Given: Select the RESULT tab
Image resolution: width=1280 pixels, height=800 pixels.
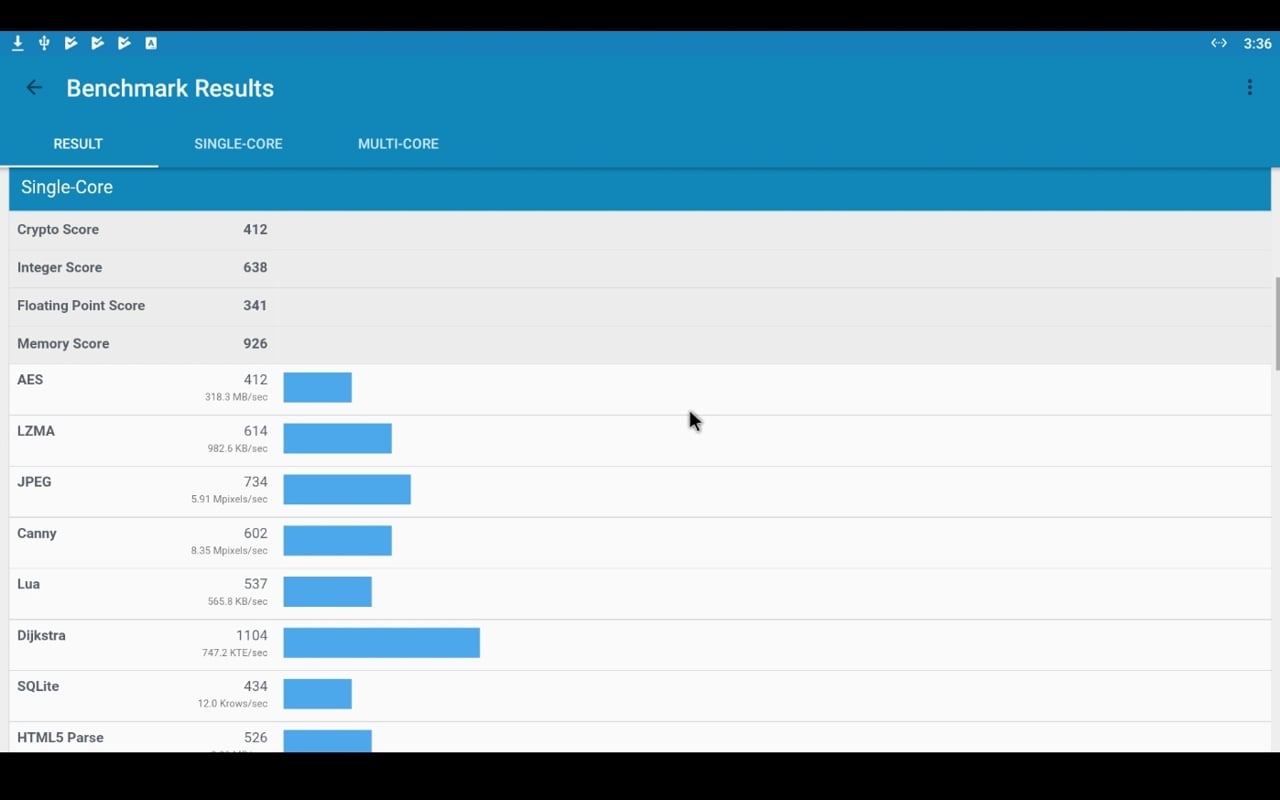Looking at the screenshot, I should (78, 144).
